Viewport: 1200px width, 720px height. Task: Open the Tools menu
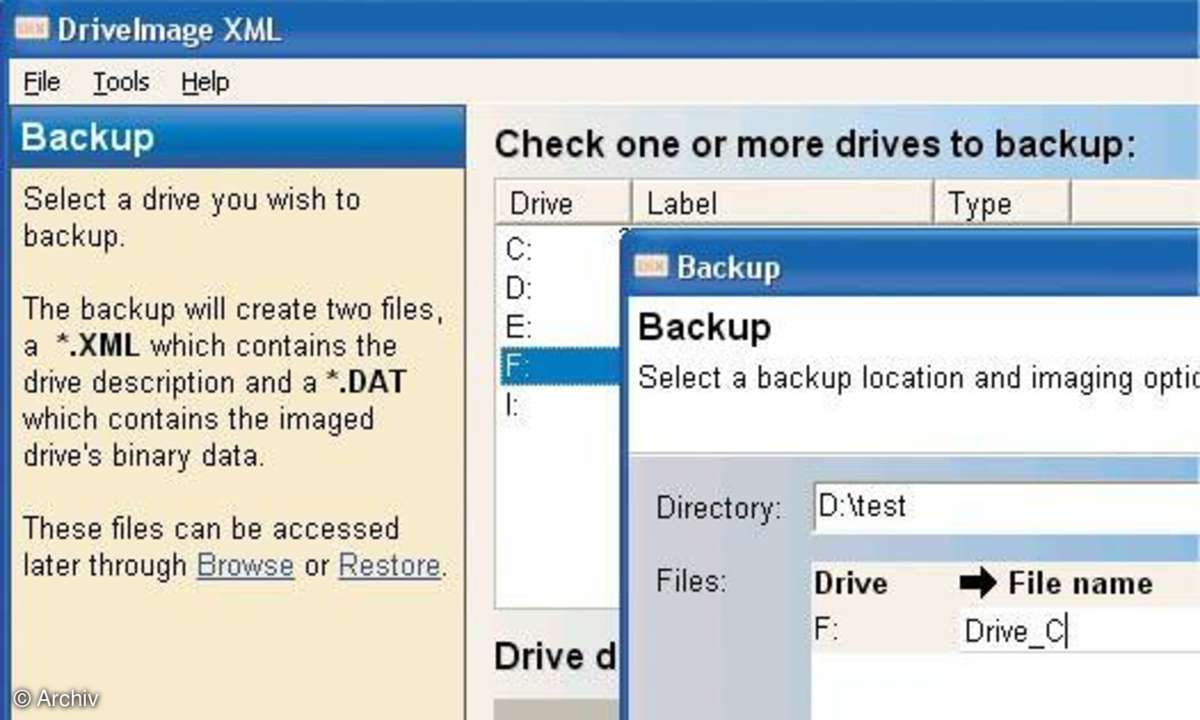121,82
